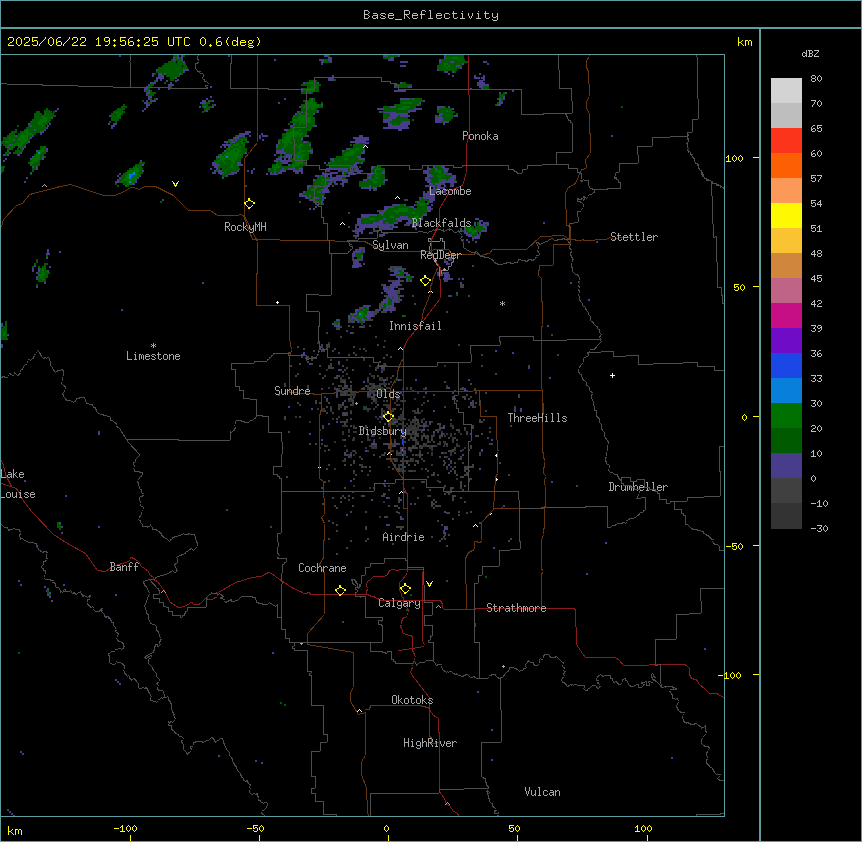The height and width of the screenshot is (842, 862).
Task: Click the Blackfalds city label
Action: point(441,223)
